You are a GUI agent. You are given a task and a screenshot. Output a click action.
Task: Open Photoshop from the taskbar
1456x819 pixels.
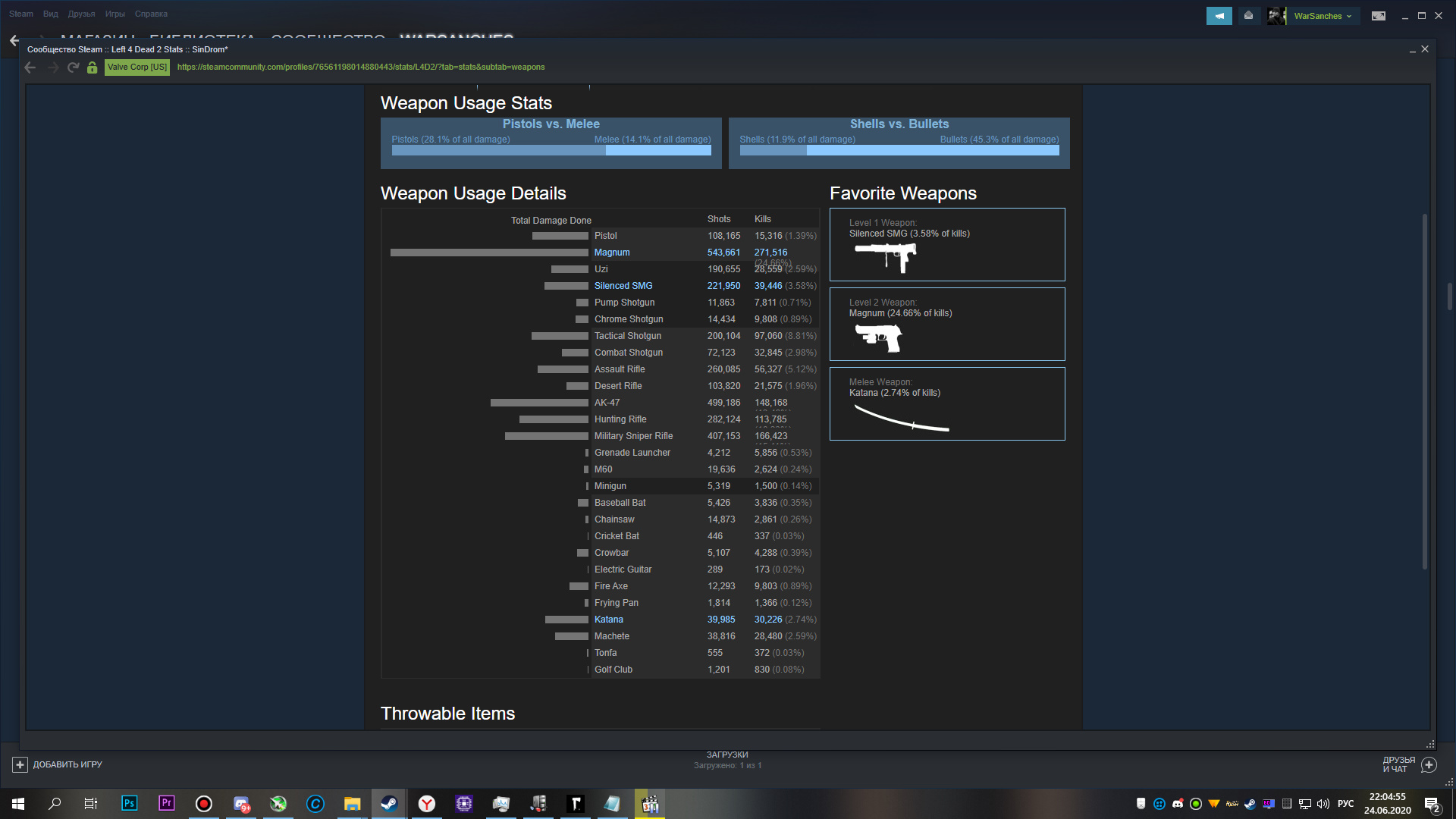pyautogui.click(x=129, y=803)
